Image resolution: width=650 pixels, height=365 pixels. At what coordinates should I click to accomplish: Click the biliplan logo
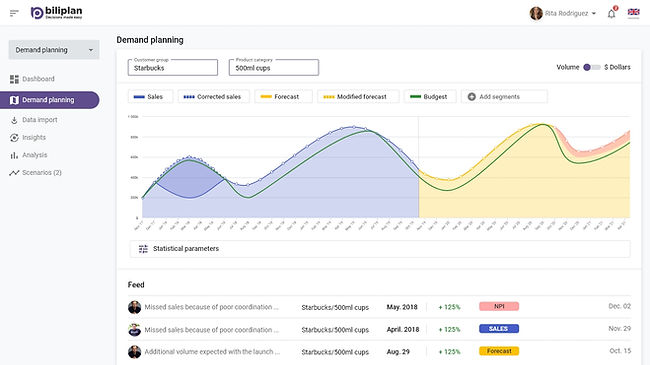click(56, 13)
